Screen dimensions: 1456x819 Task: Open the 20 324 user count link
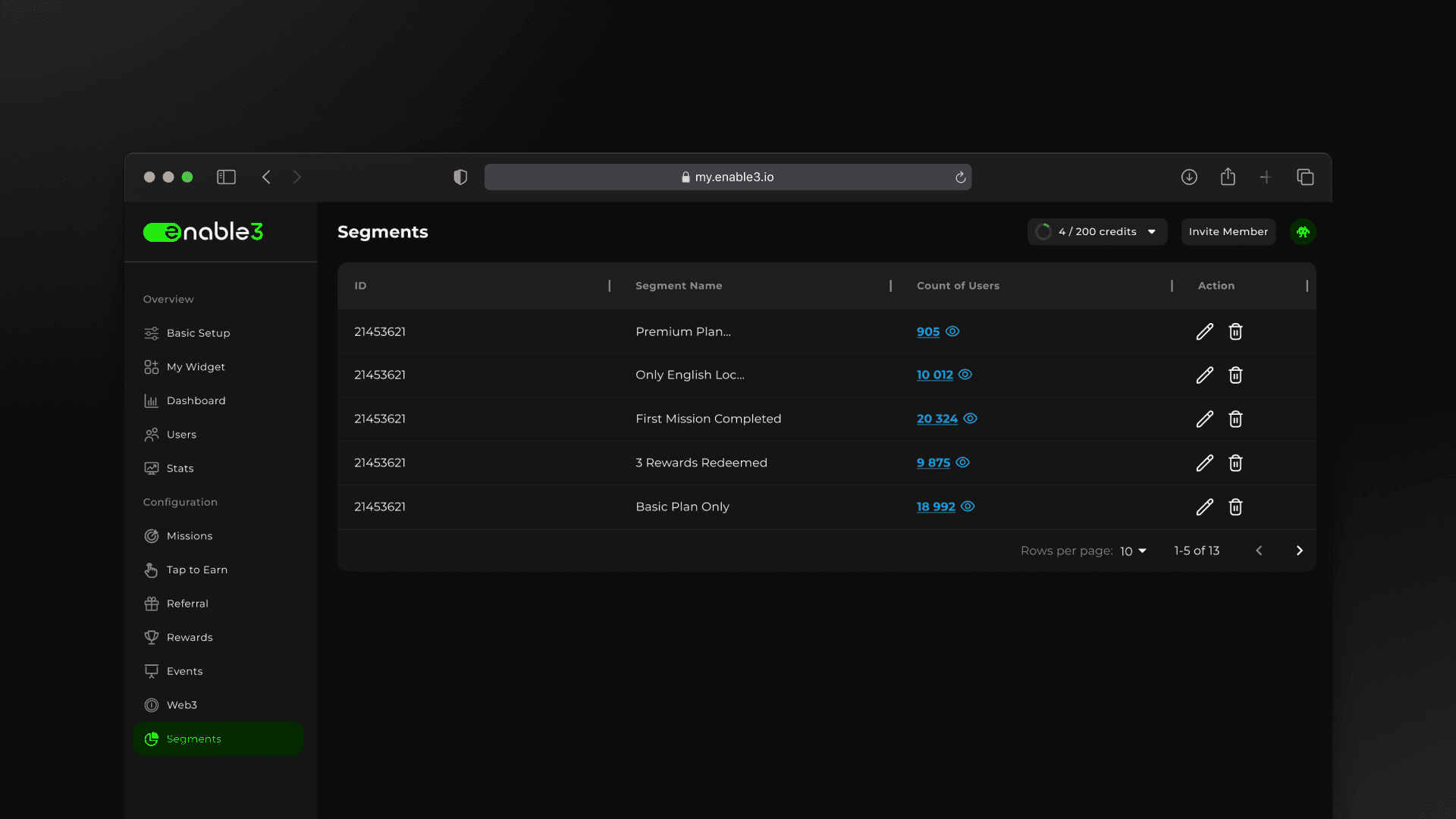tap(937, 419)
